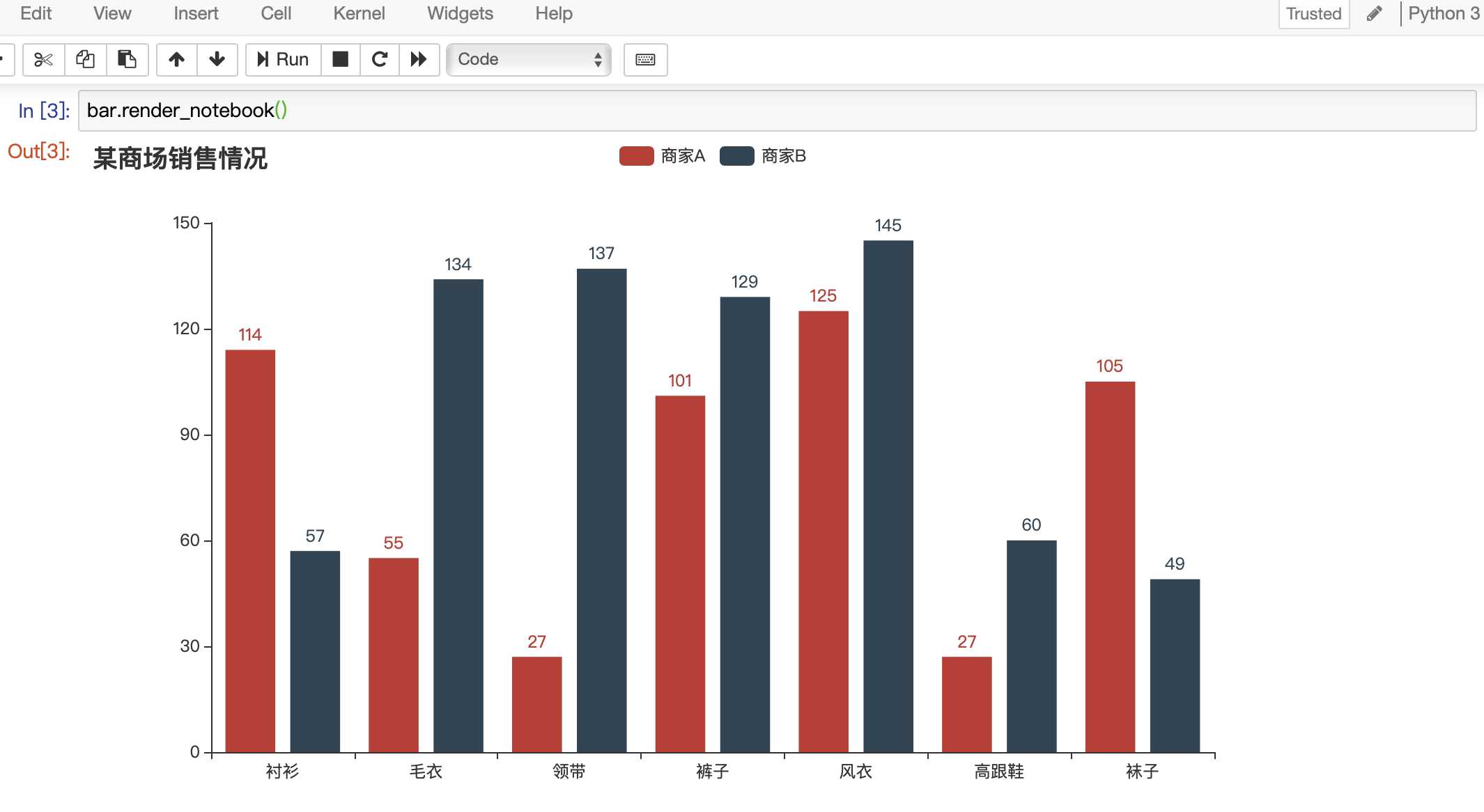
Task: Toggle the 商家B series in the legend
Action: pyautogui.click(x=763, y=156)
